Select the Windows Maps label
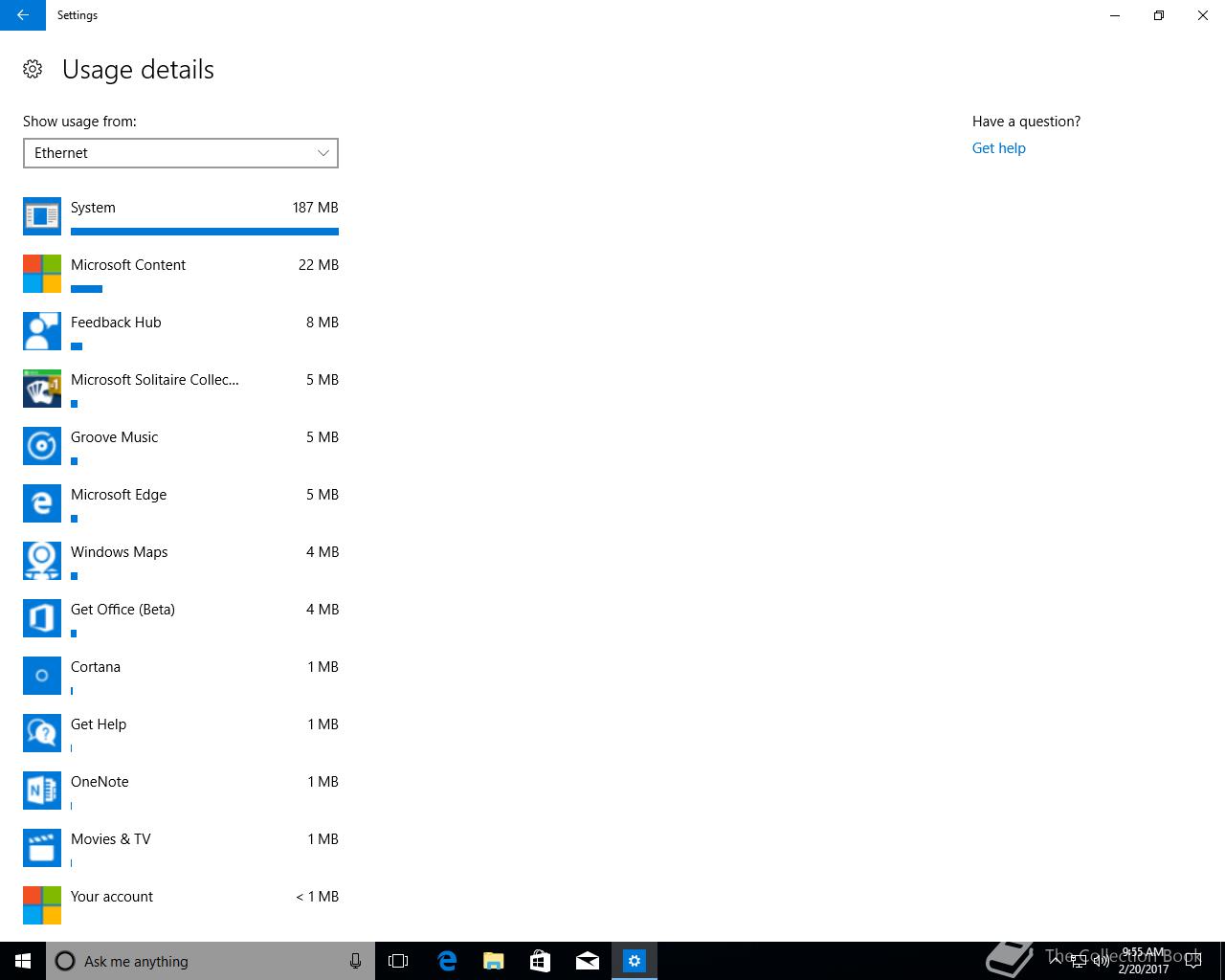The image size is (1225, 980). tap(119, 552)
